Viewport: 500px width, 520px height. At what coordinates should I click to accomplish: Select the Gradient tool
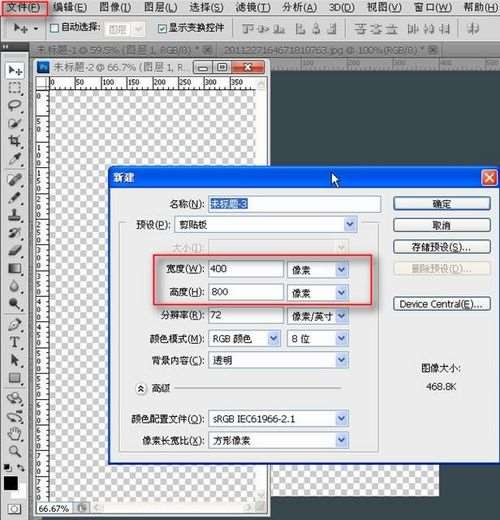click(15, 269)
